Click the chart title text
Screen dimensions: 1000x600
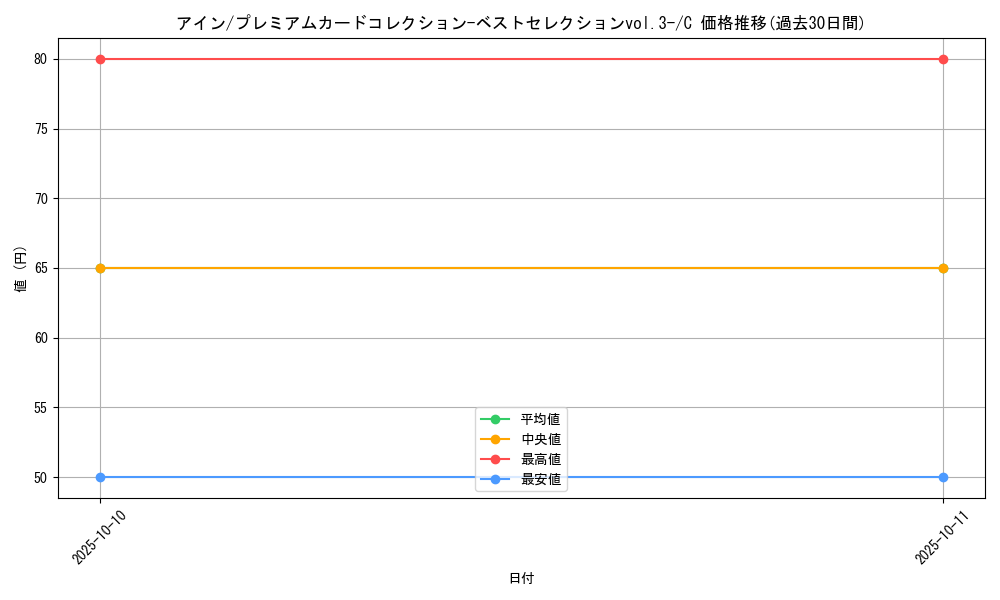coord(520,23)
